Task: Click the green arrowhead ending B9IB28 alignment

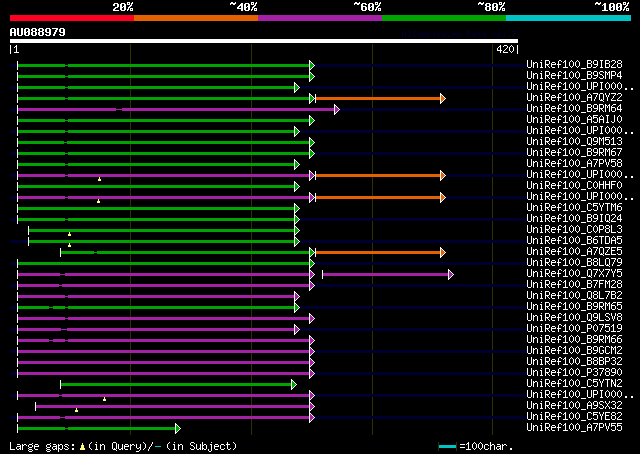Action: pyautogui.click(x=312, y=65)
